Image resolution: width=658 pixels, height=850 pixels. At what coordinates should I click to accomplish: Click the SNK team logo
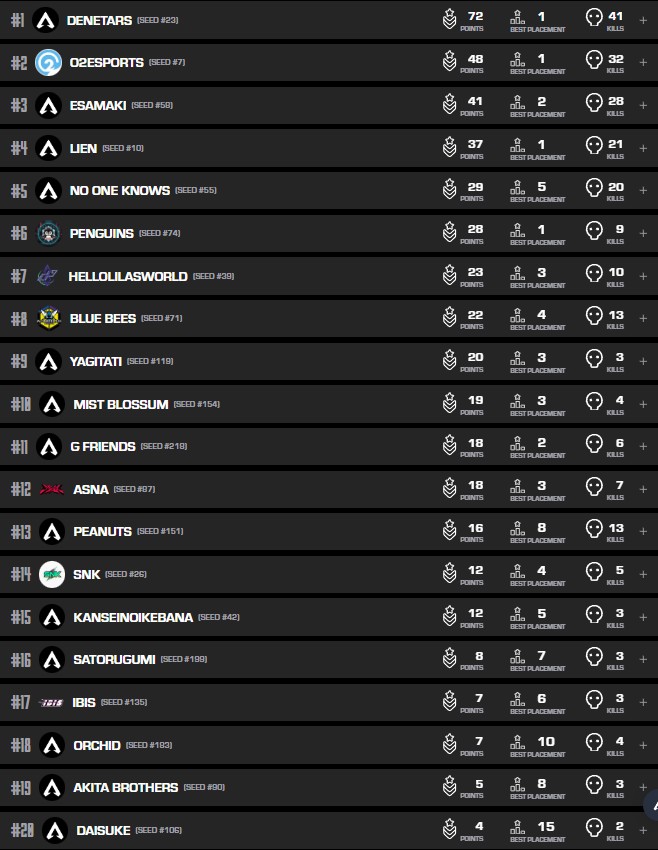point(52,575)
